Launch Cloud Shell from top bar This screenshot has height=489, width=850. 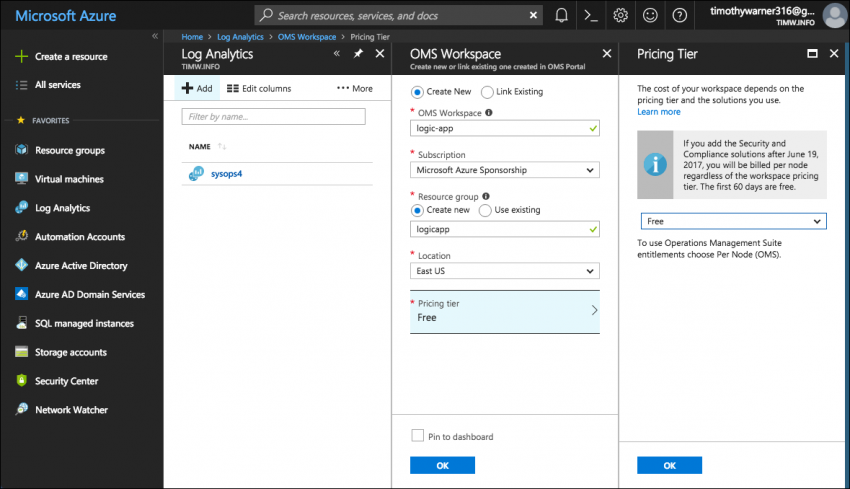pyautogui.click(x=591, y=15)
